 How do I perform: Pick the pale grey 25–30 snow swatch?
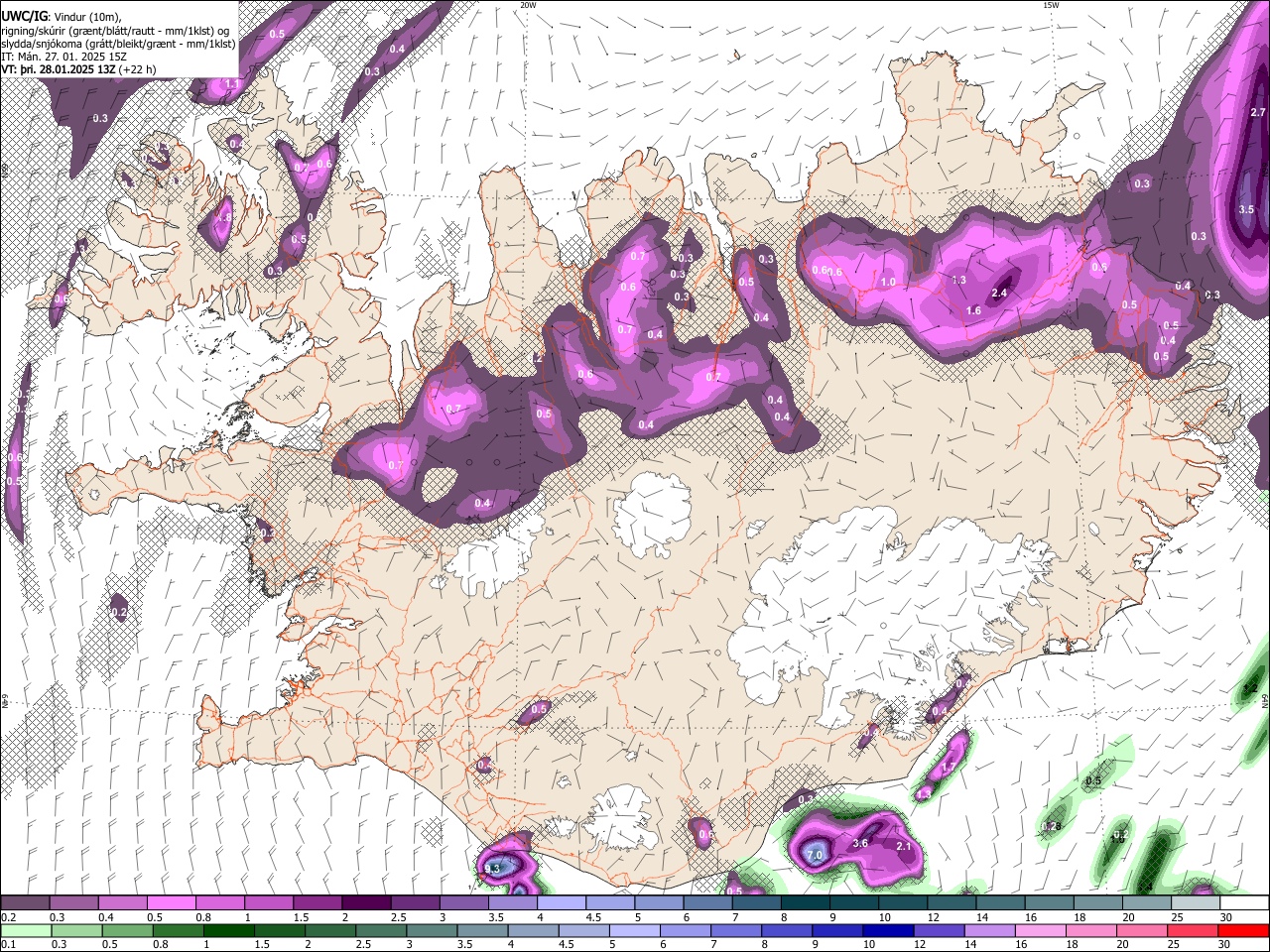pos(1196,902)
